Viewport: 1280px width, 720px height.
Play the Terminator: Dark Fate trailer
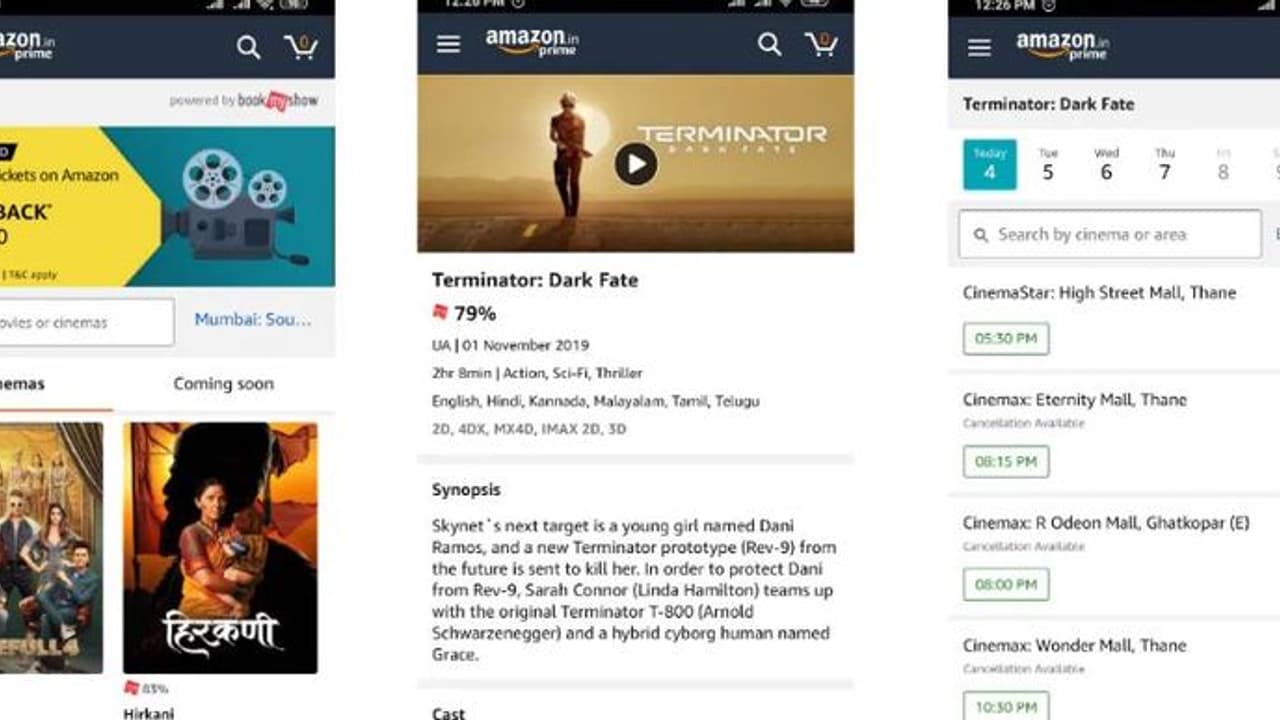point(636,164)
